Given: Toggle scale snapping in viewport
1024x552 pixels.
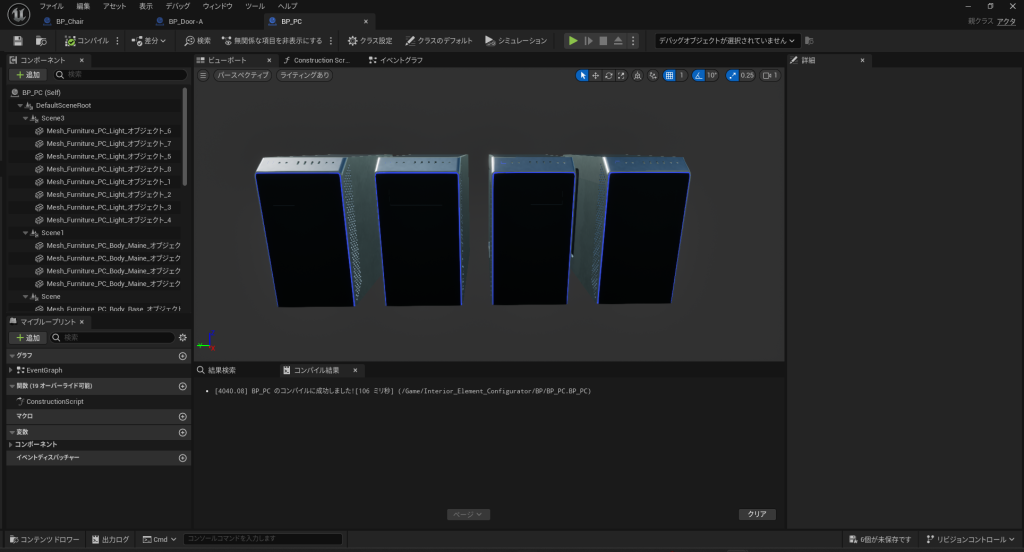Looking at the screenshot, I should pyautogui.click(x=733, y=75).
